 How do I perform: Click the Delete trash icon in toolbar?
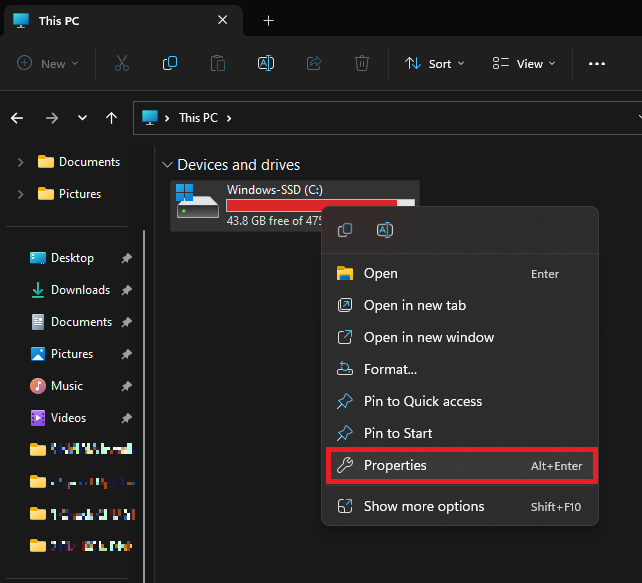click(x=362, y=63)
